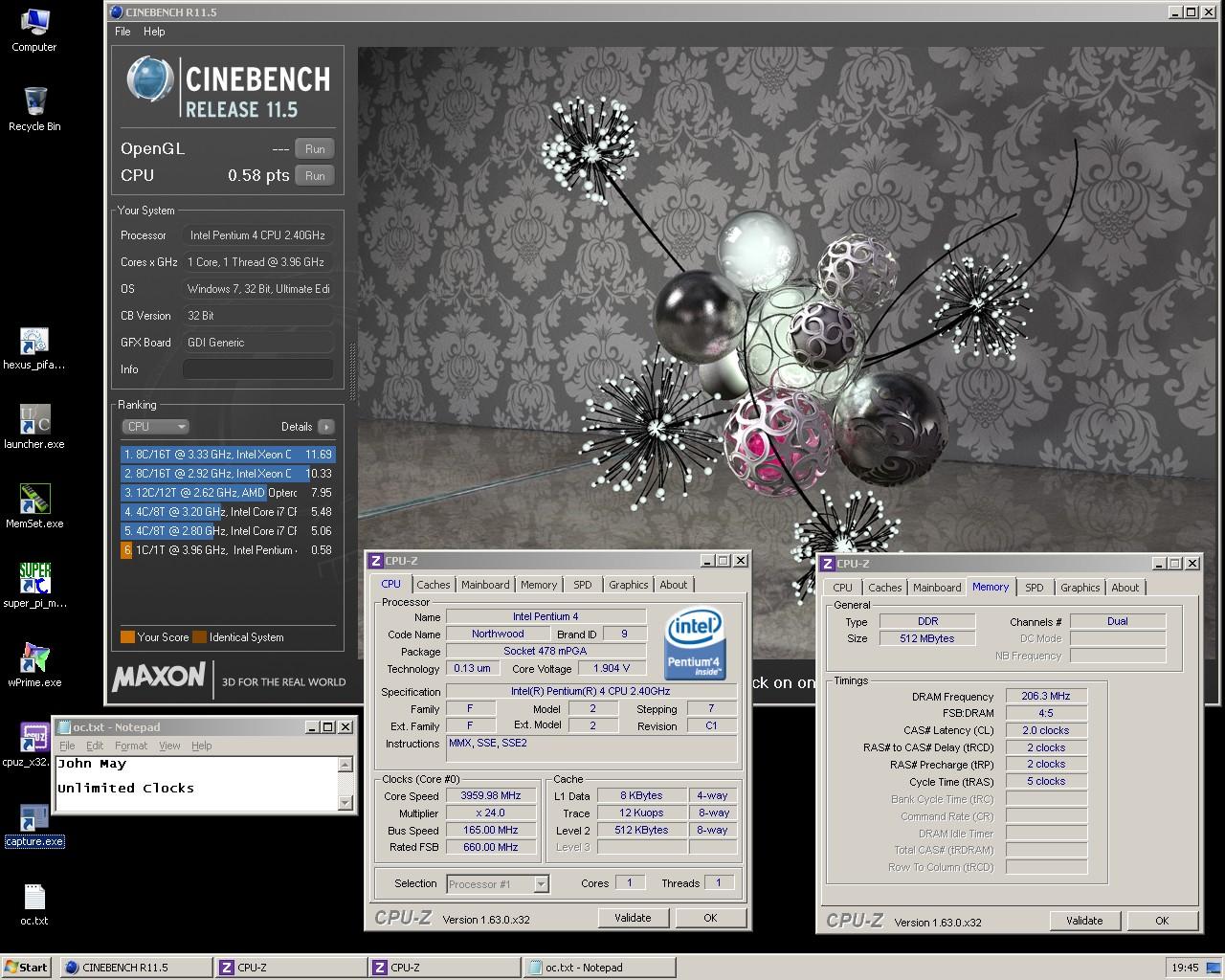Switch to Memory tab in CPU-Z CPU window
Image resolution: width=1225 pixels, height=980 pixels.
click(x=539, y=585)
